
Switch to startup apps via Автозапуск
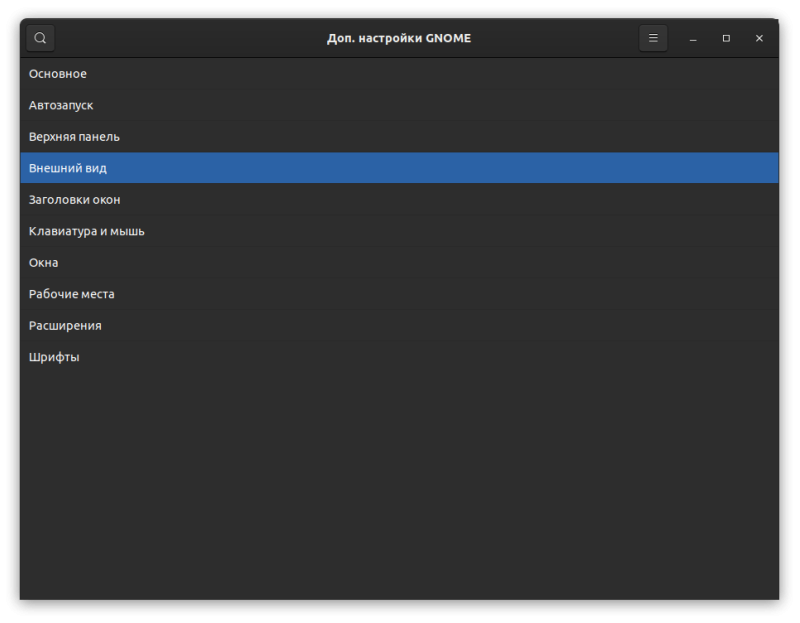click(x=399, y=105)
